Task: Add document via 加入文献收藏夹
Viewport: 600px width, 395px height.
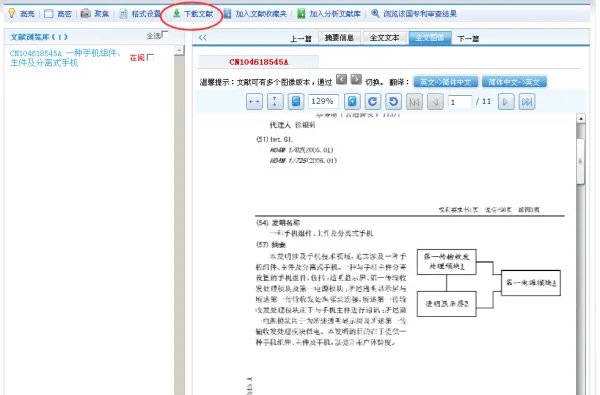Action: point(255,14)
